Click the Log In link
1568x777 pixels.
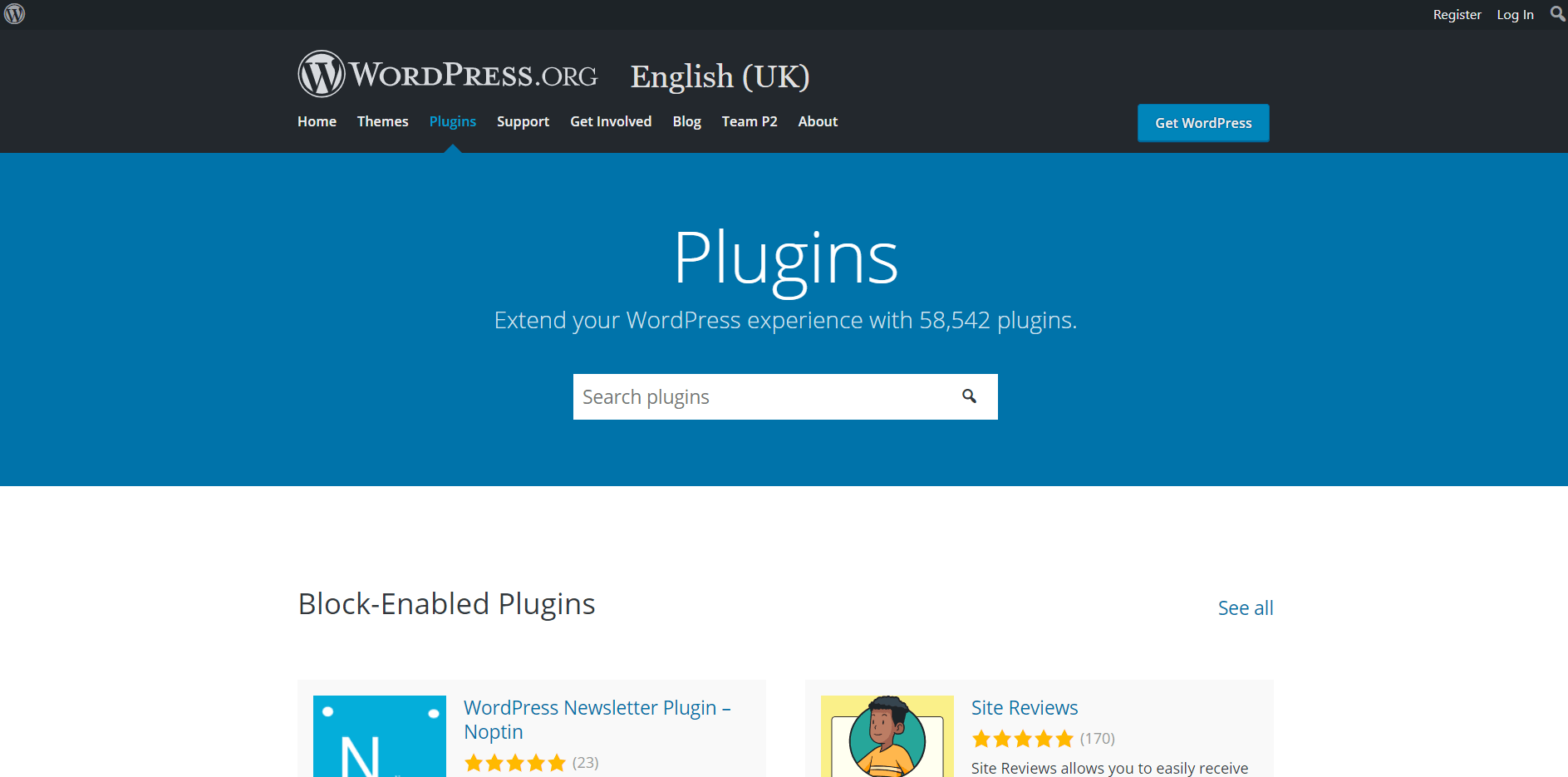coord(1515,14)
